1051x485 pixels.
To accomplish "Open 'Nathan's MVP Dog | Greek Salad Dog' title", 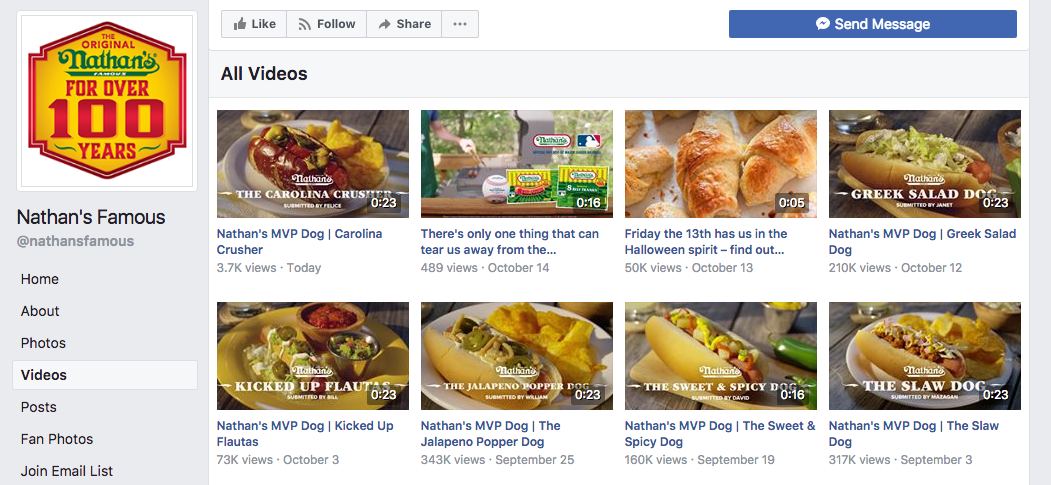I will pyautogui.click(x=922, y=242).
